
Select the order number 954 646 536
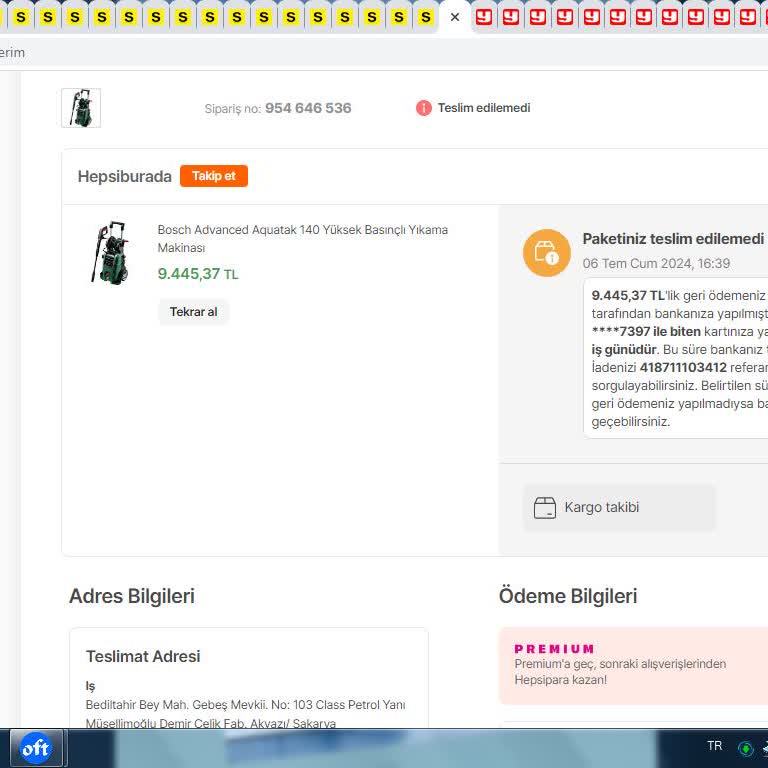pyautogui.click(x=308, y=108)
